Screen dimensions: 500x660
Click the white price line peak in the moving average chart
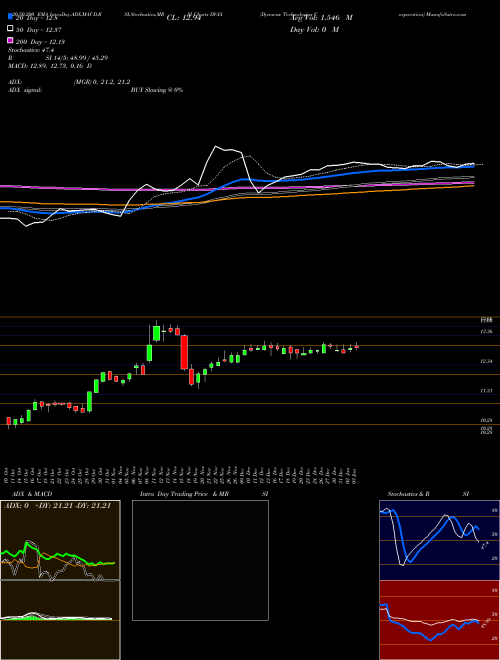point(215,146)
